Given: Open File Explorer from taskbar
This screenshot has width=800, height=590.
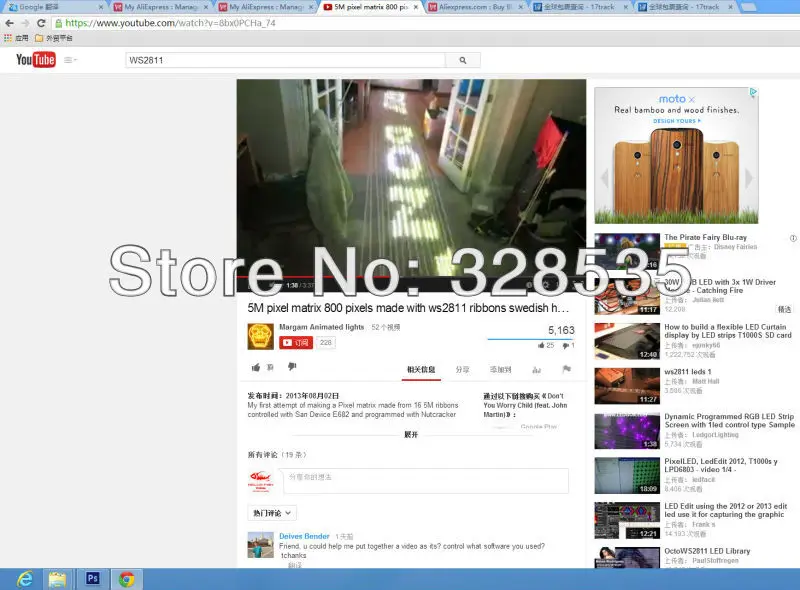Looking at the screenshot, I should tap(57, 579).
